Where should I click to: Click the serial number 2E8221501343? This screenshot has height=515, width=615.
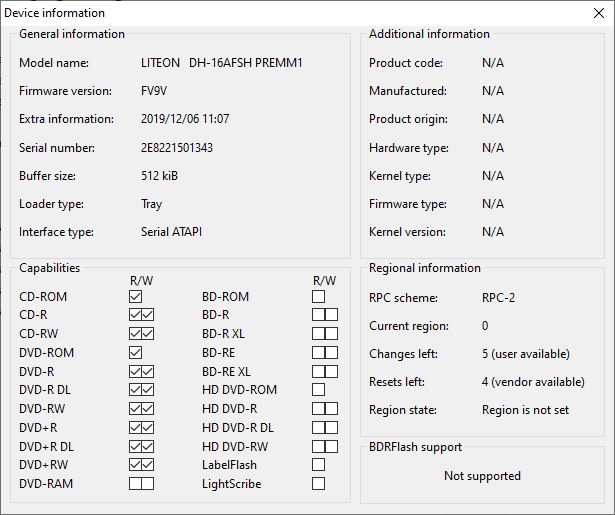click(x=177, y=148)
